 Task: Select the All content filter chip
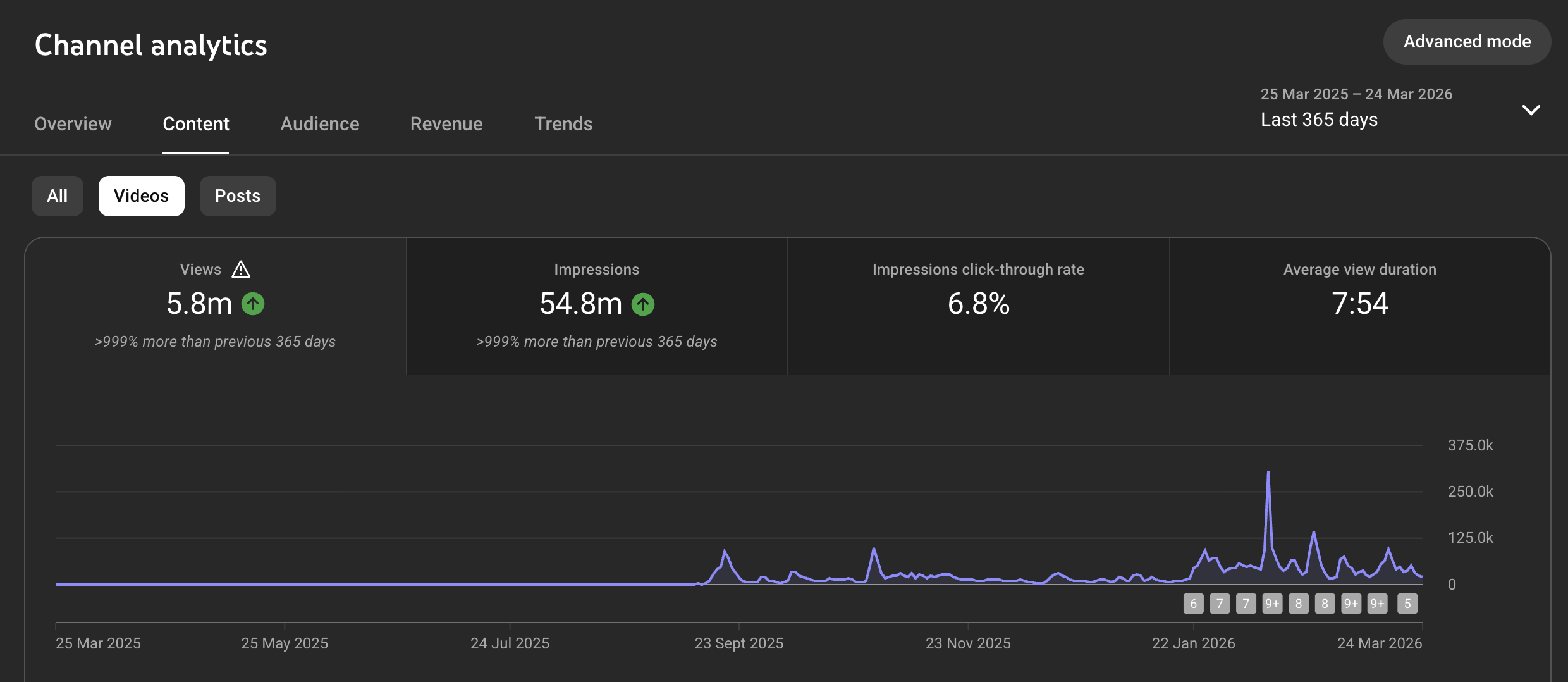pos(58,196)
